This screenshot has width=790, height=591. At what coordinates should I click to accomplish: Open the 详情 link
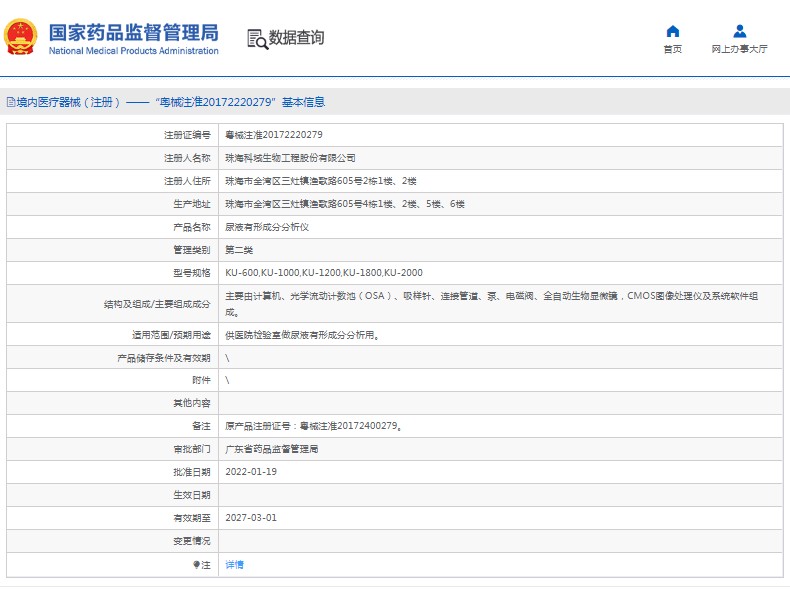pyautogui.click(x=234, y=565)
